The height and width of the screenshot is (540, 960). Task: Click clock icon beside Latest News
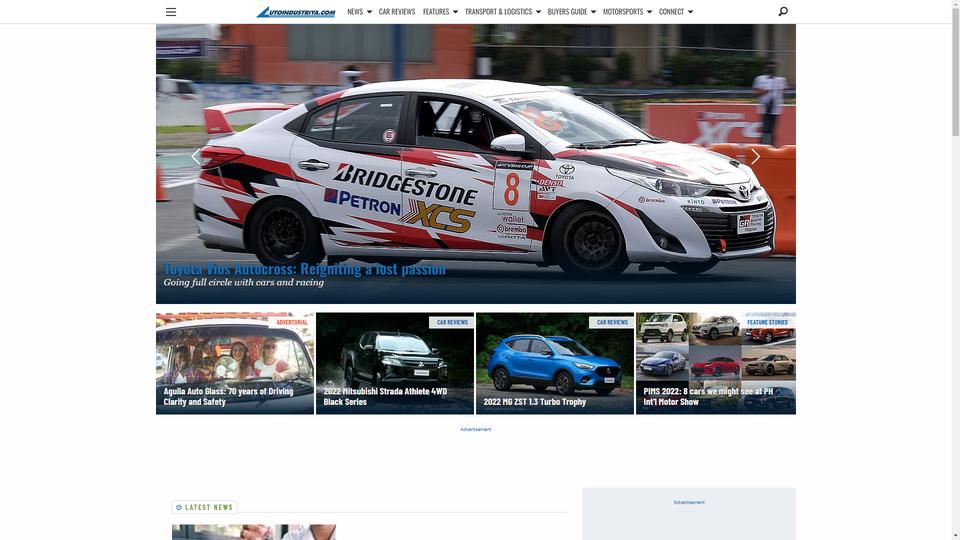179,508
